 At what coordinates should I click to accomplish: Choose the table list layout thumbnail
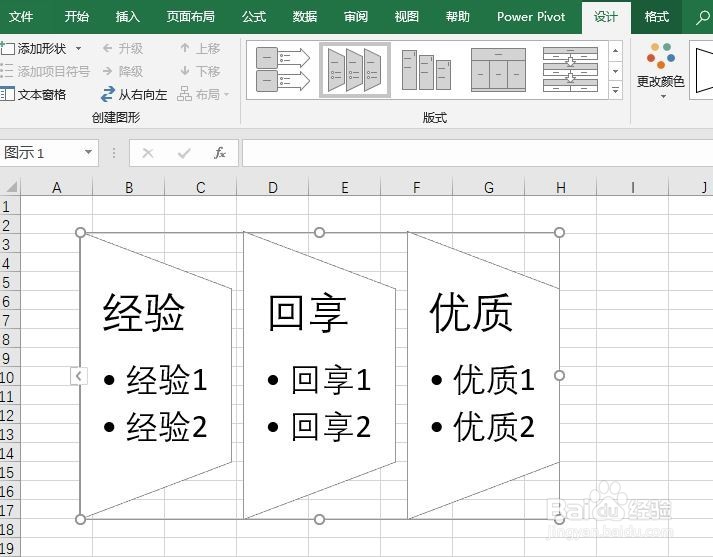click(x=498, y=70)
